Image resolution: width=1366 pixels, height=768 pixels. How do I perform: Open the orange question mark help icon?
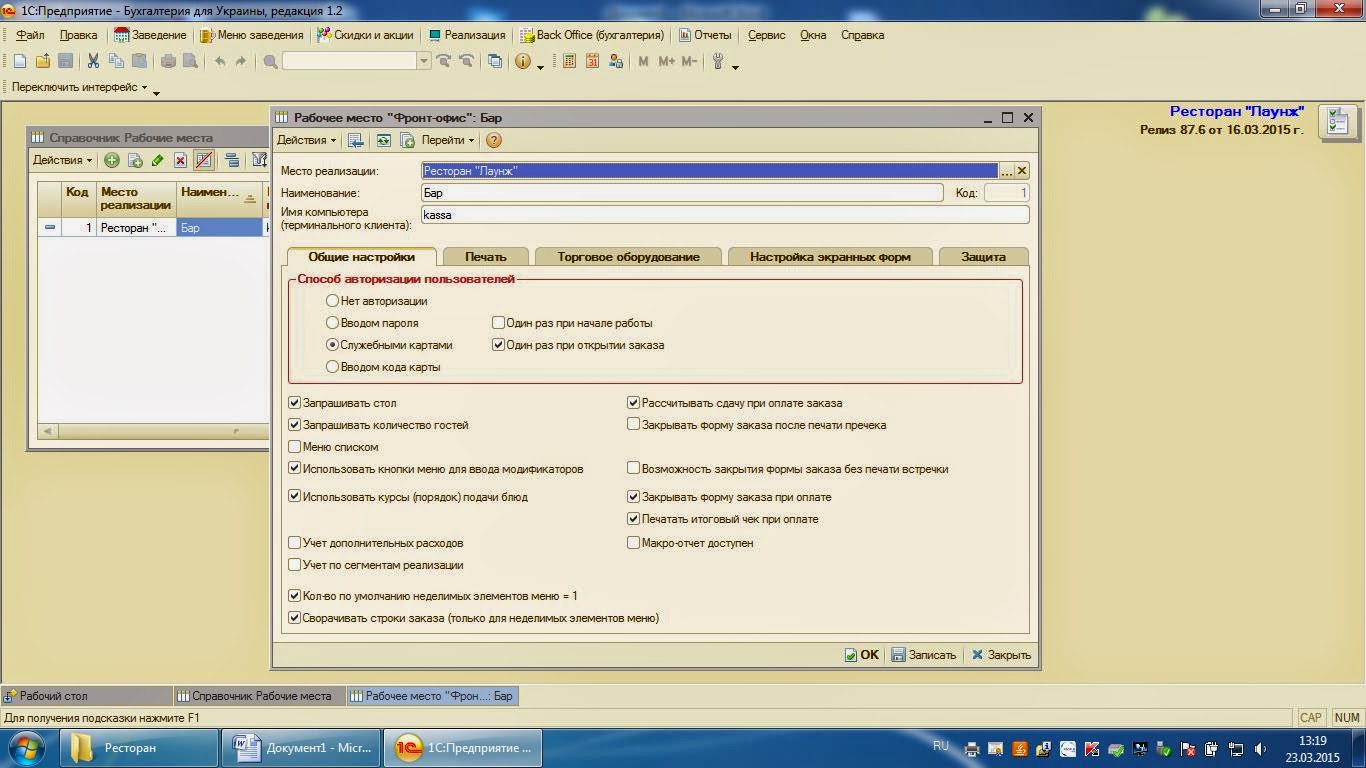[493, 140]
